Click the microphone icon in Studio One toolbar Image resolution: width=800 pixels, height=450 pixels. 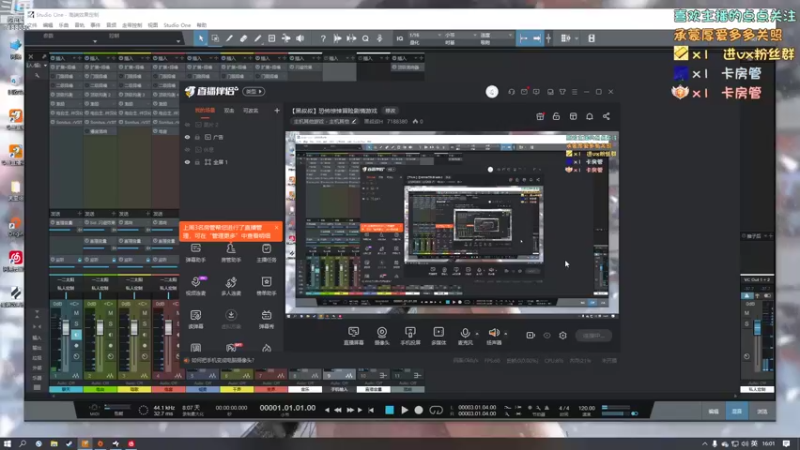coord(380,38)
